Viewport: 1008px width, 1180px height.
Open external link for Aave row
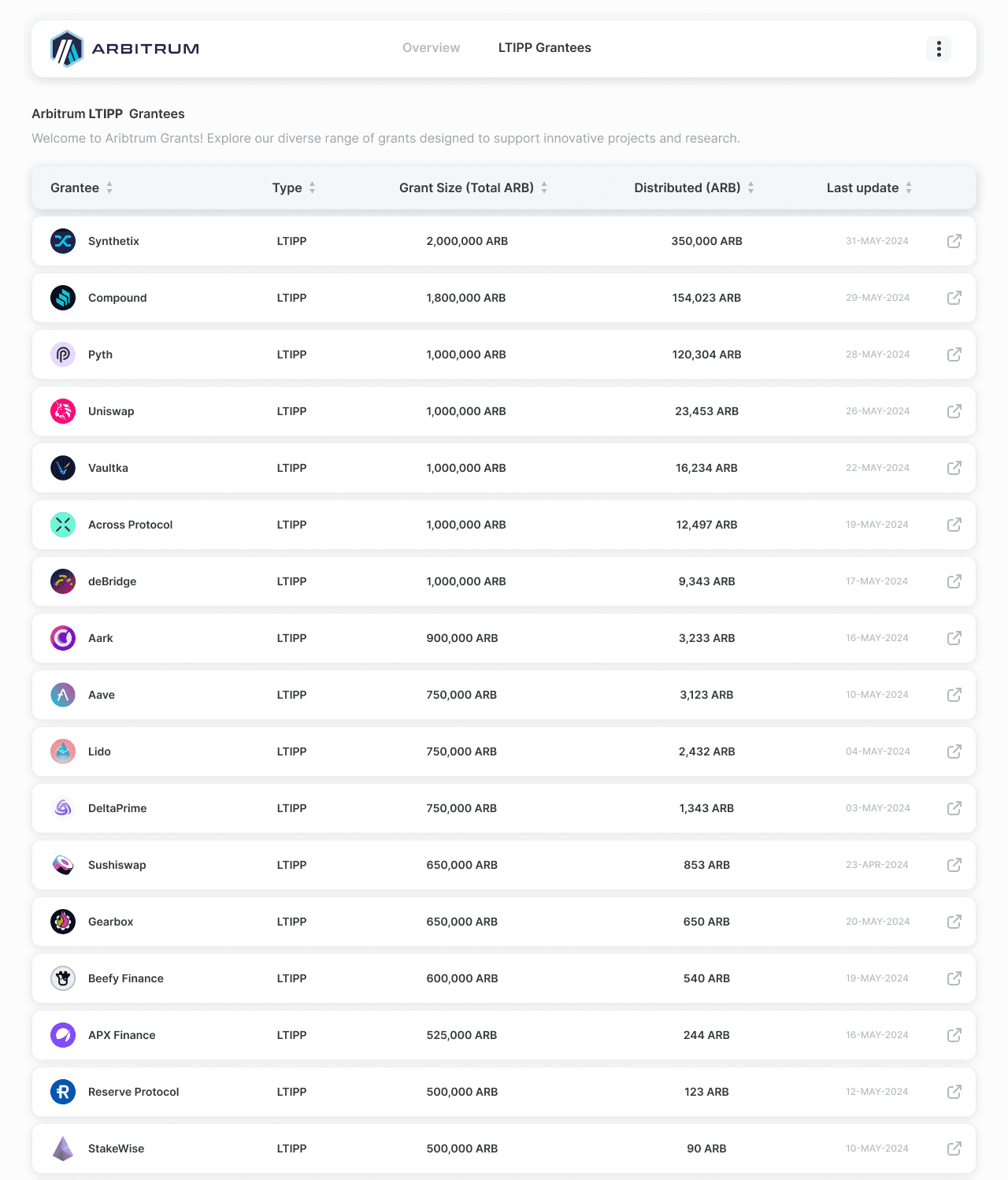click(x=954, y=695)
